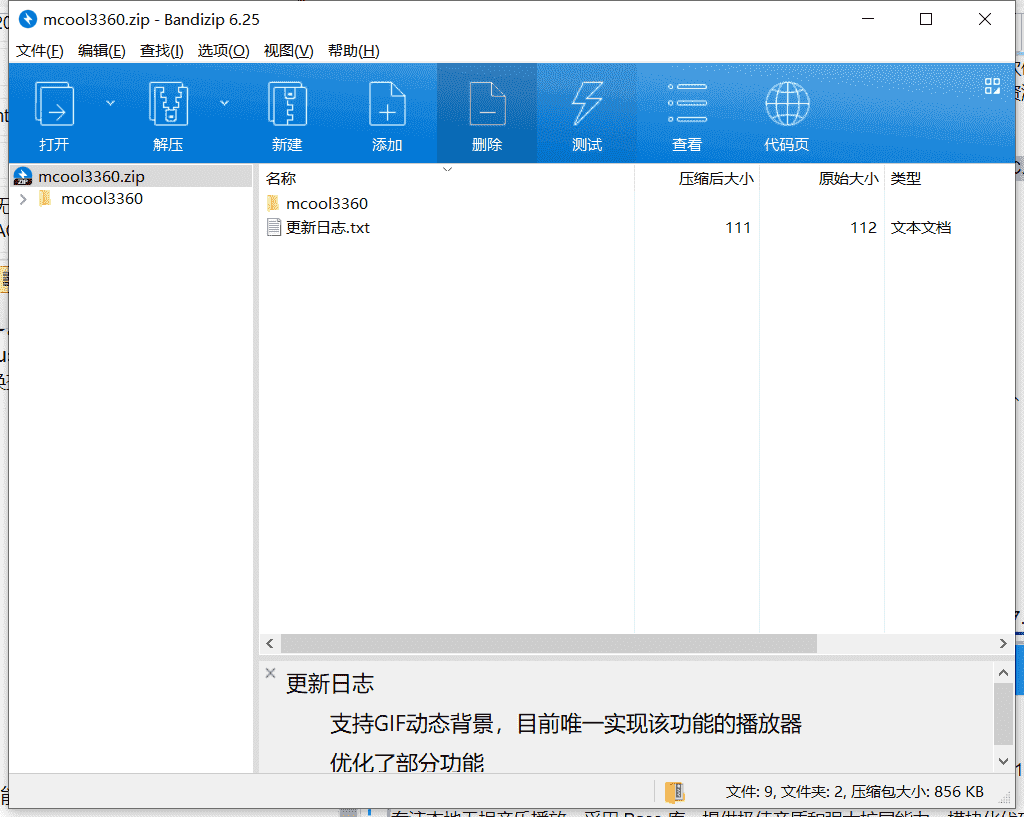Open the 查找(I) menu
This screenshot has width=1024, height=817.
tap(161, 51)
